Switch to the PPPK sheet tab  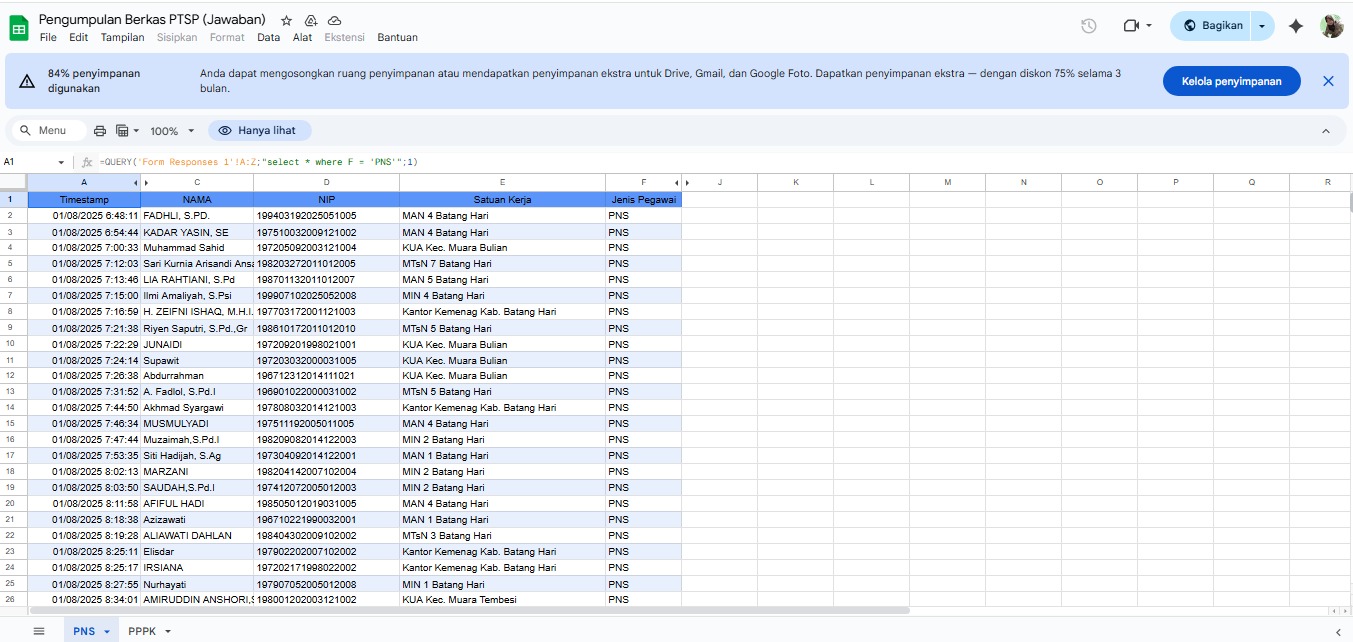142,631
